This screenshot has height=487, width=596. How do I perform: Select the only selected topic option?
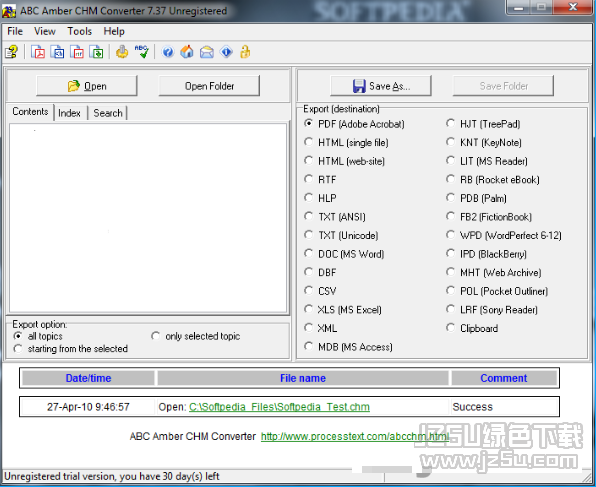[x=196, y=336]
